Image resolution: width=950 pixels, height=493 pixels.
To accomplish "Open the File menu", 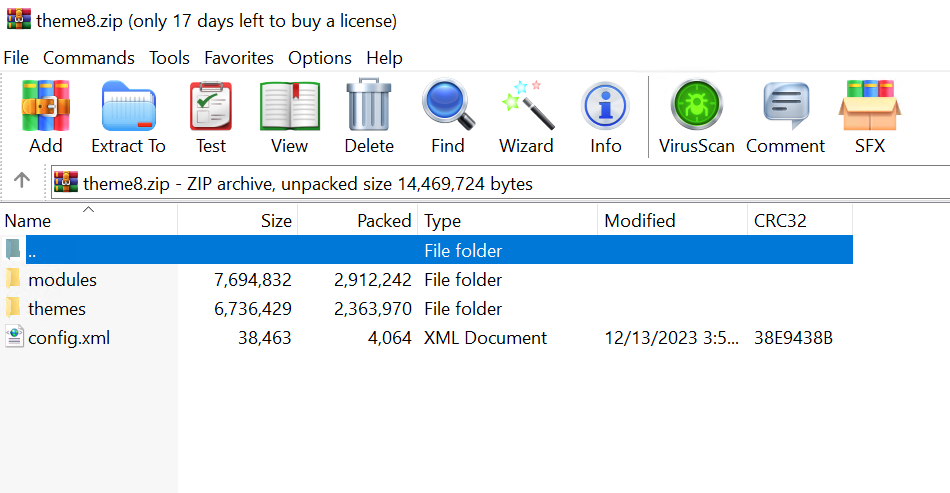I will pos(16,58).
